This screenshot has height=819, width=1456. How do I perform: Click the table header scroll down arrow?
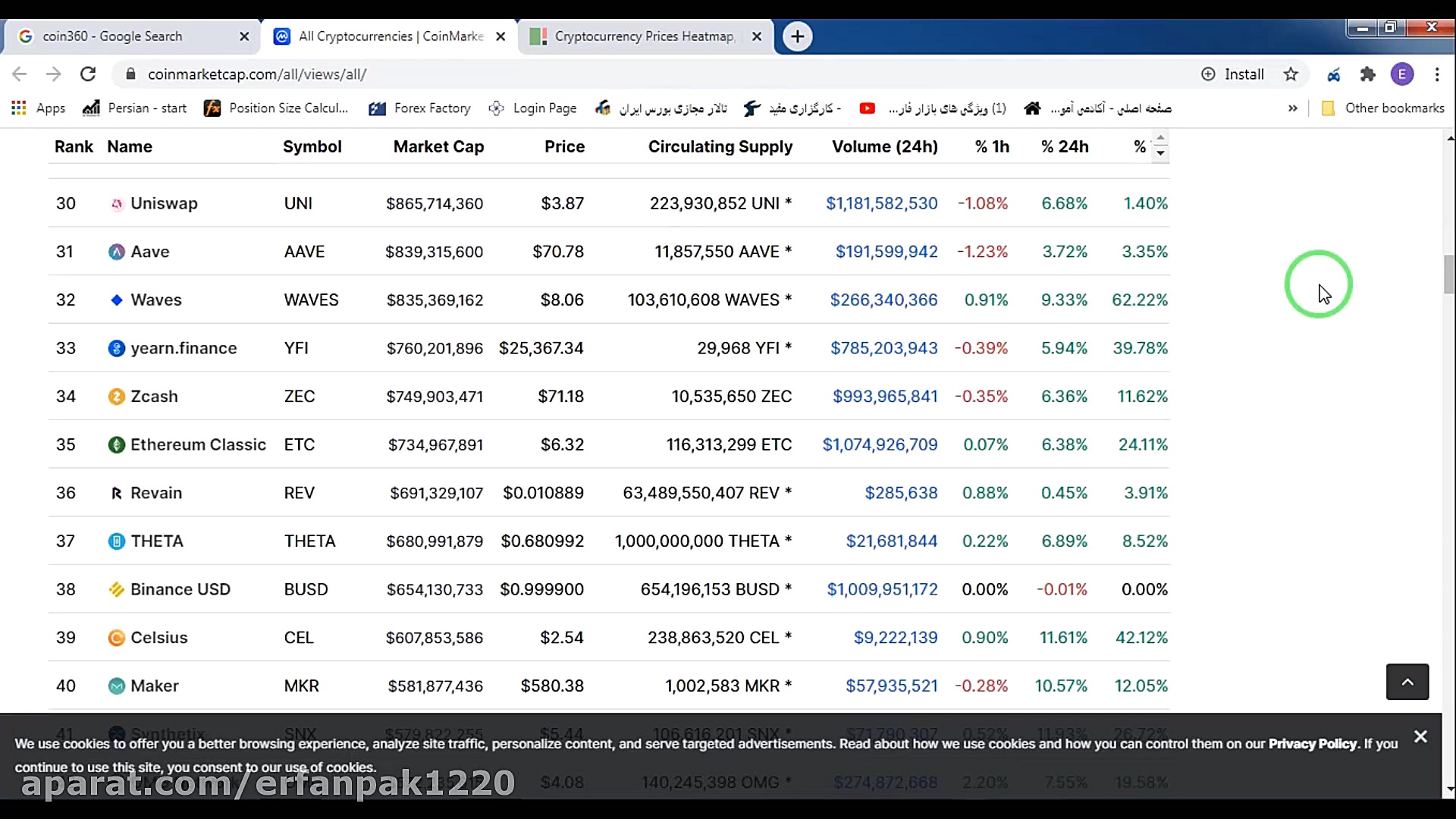point(1160,154)
